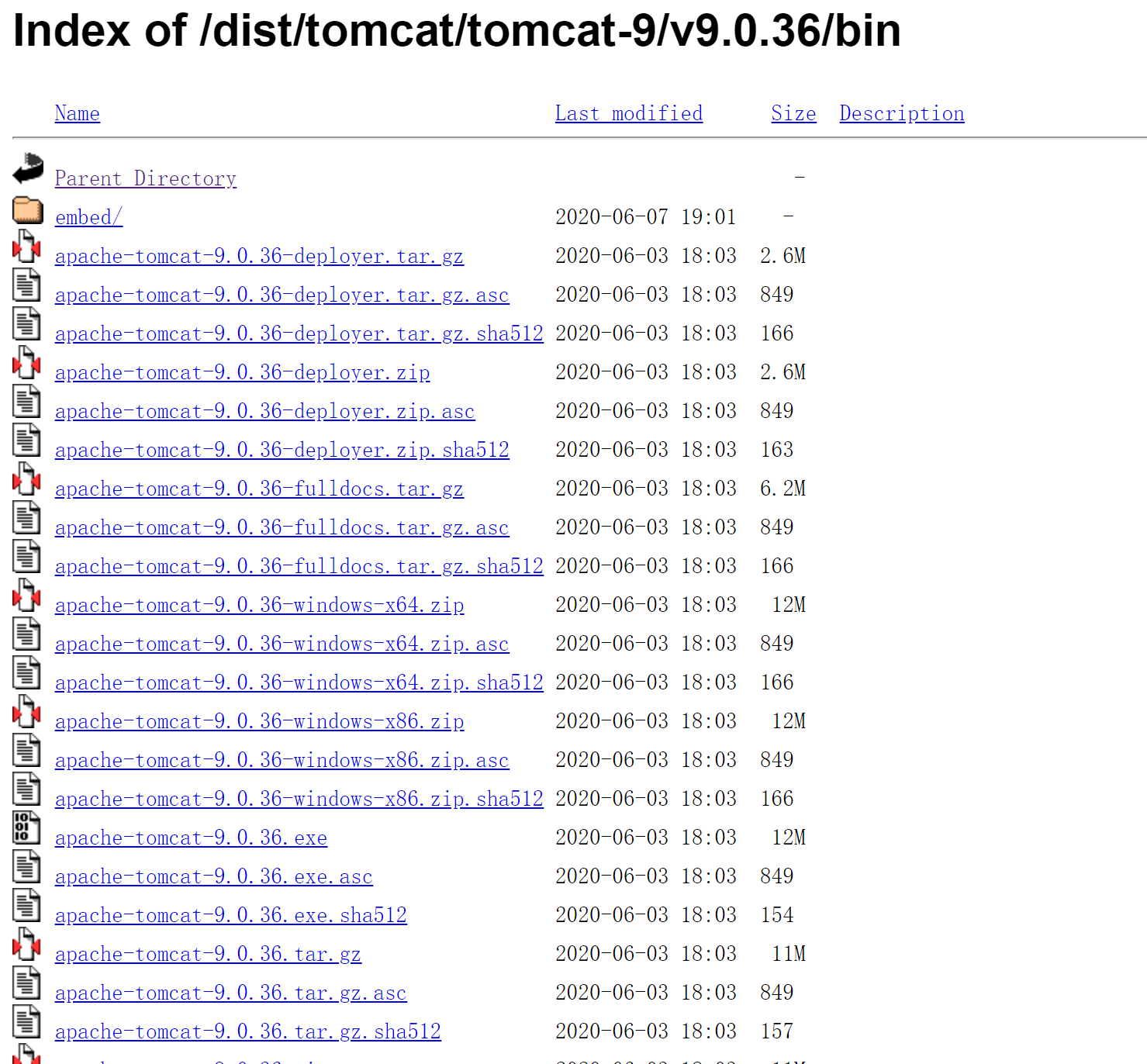Click the Parent Directory back-arrow icon
Screen dimensions: 1147x1064
point(28,168)
